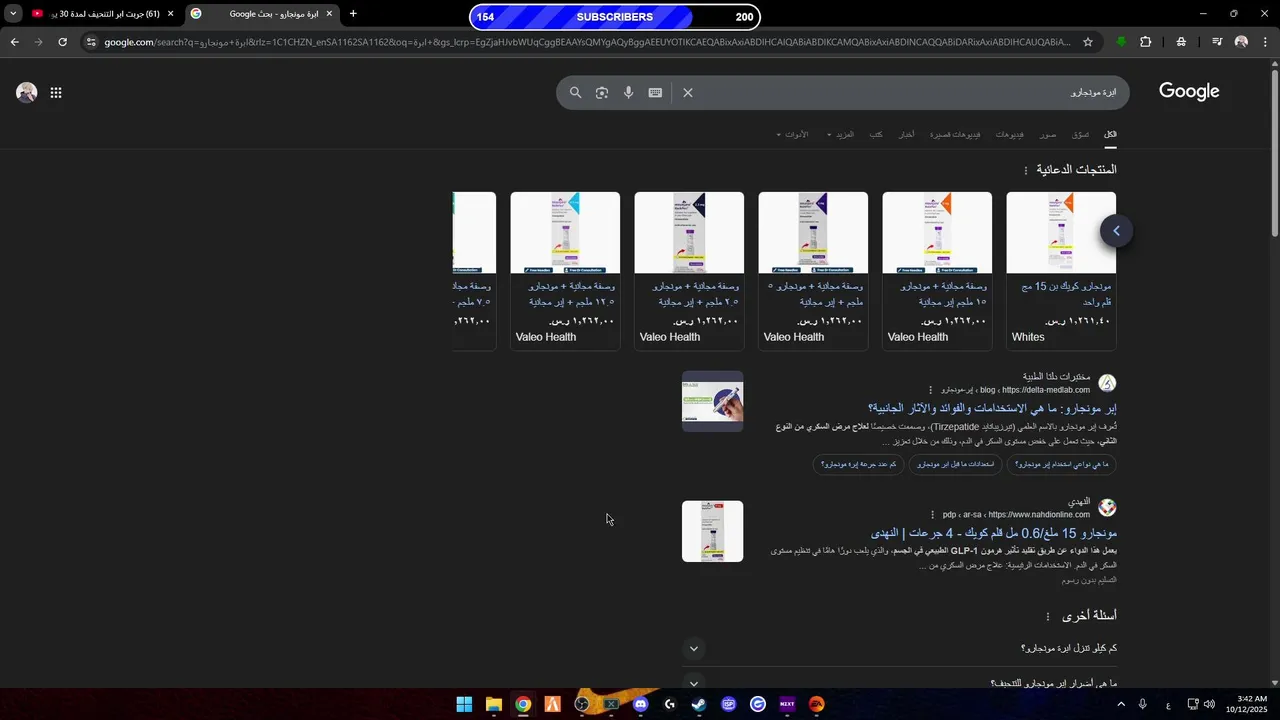This screenshot has height=720, width=1280.
Task: Click the taskbar volume speaker icon
Action: (1210, 704)
